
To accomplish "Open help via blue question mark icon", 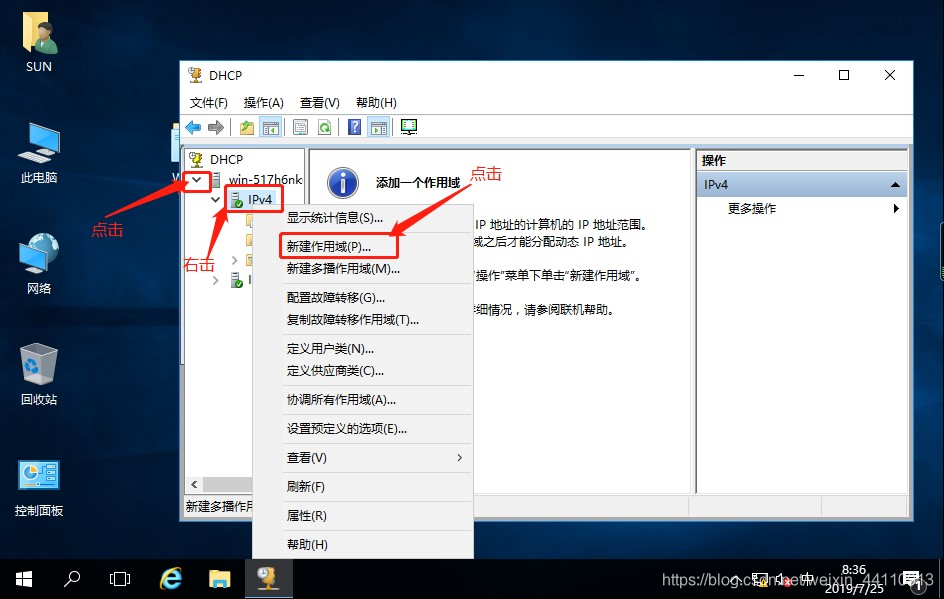I will click(x=355, y=127).
